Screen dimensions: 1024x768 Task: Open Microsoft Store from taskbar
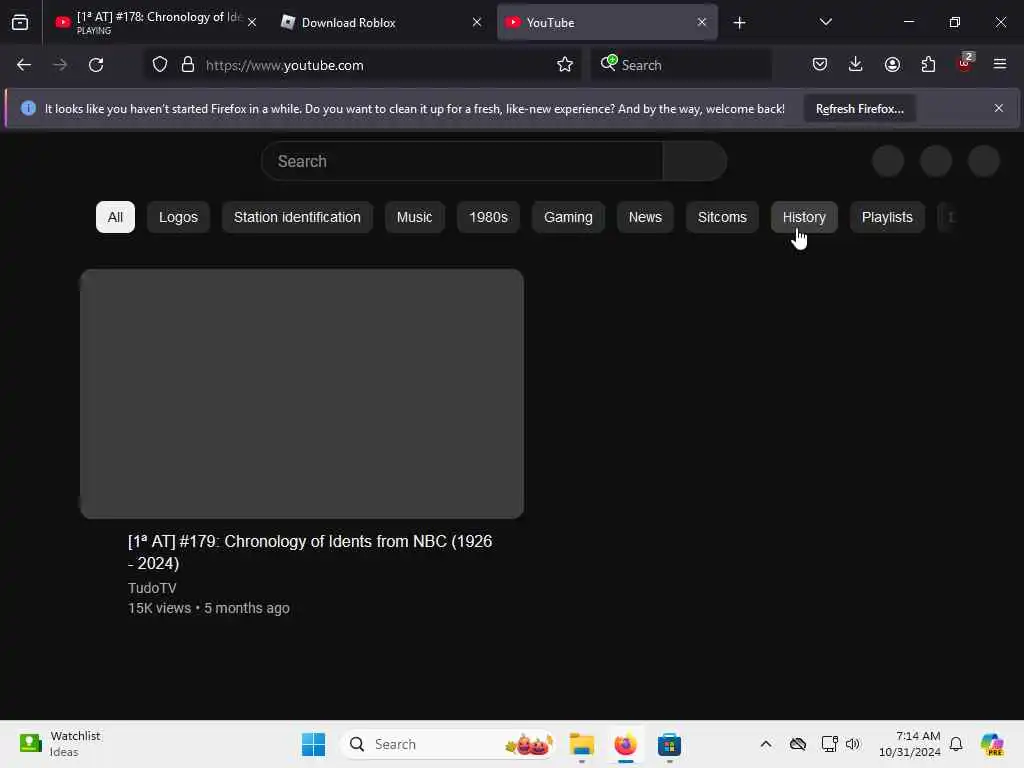point(669,744)
